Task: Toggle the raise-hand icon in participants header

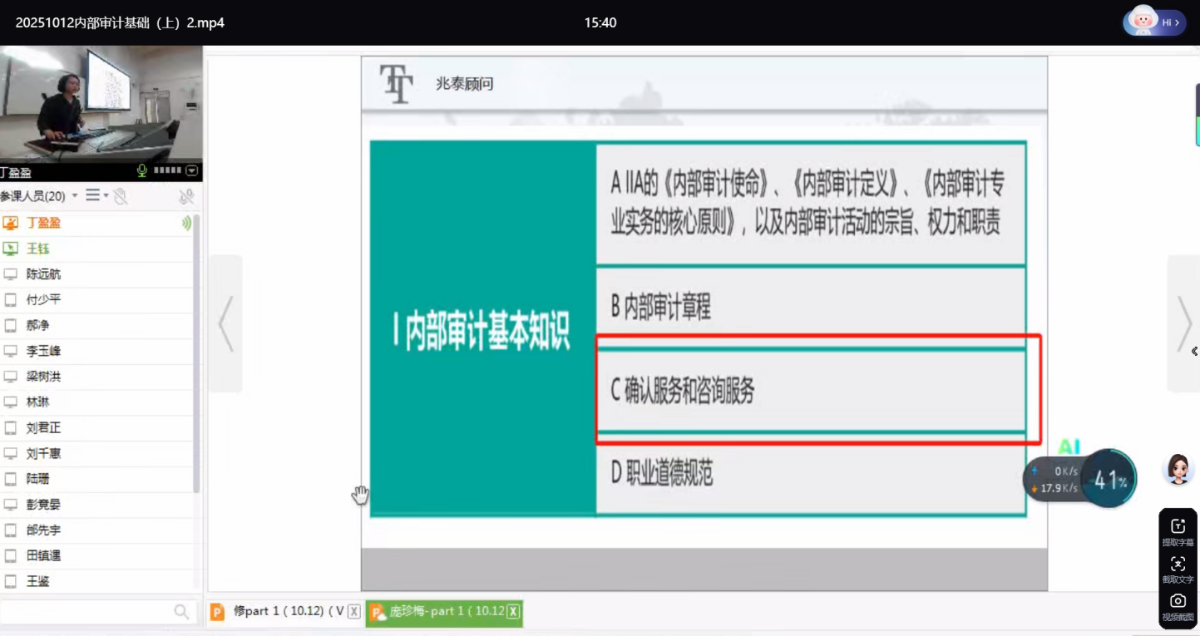Action: (119, 196)
